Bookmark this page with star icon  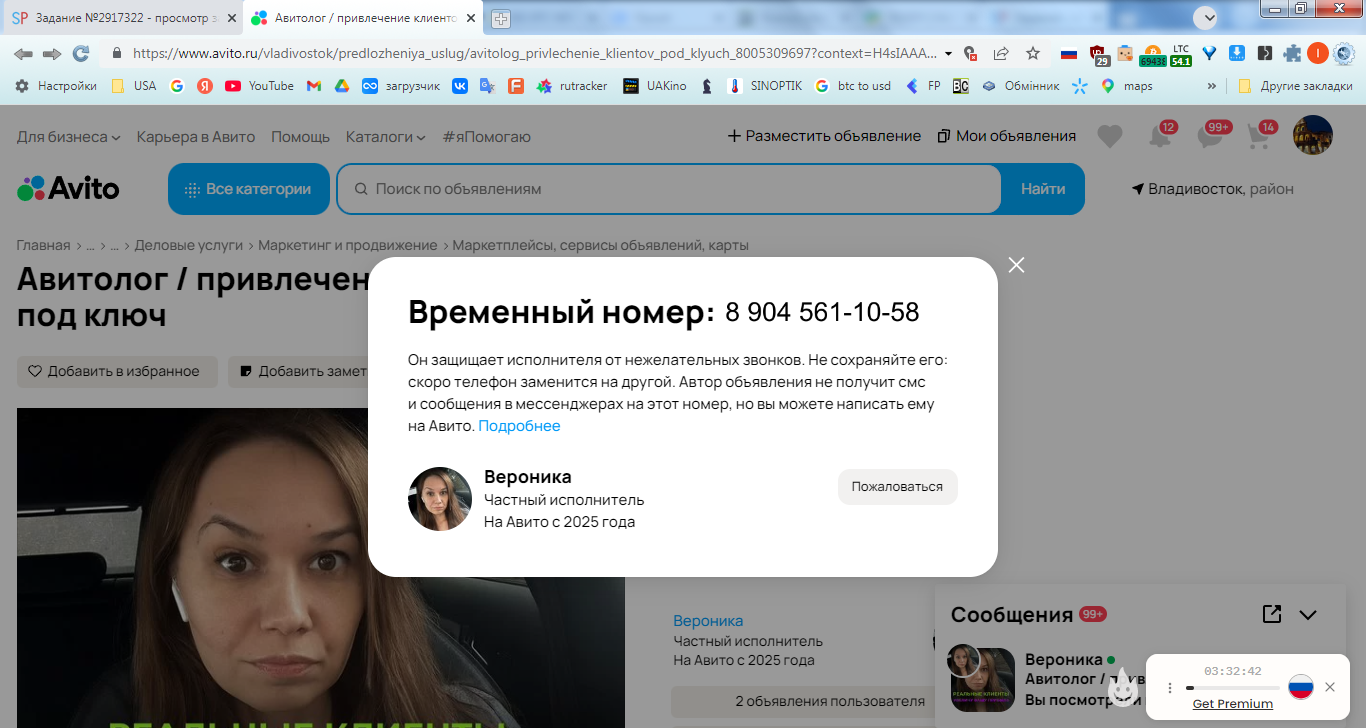[1033, 54]
